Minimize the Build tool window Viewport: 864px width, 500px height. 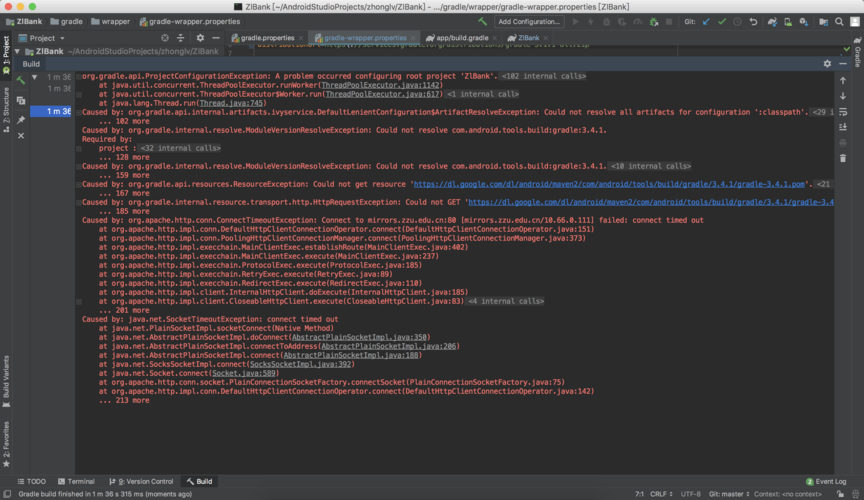(843, 64)
